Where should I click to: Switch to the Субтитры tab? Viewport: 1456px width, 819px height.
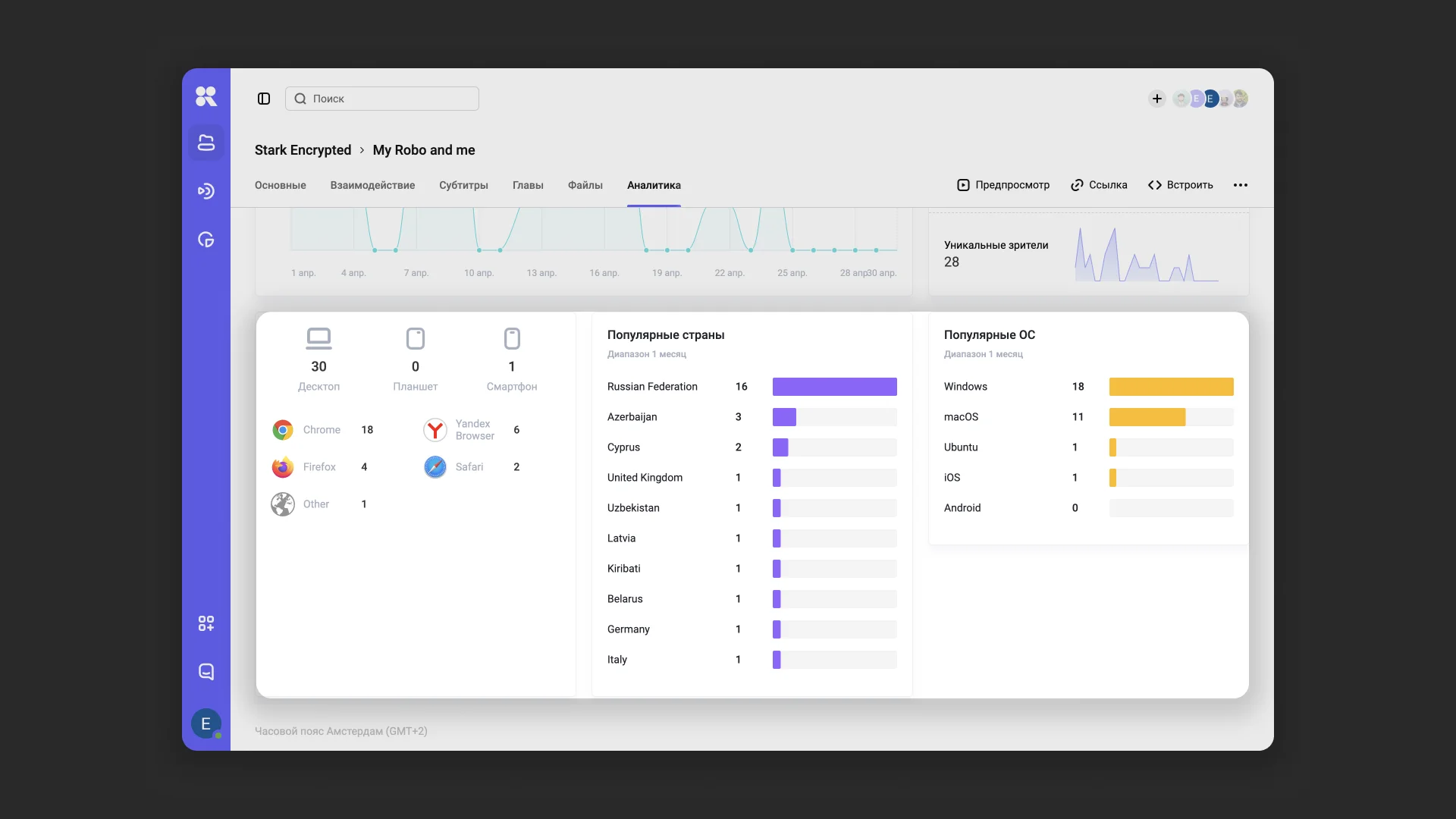(x=463, y=185)
